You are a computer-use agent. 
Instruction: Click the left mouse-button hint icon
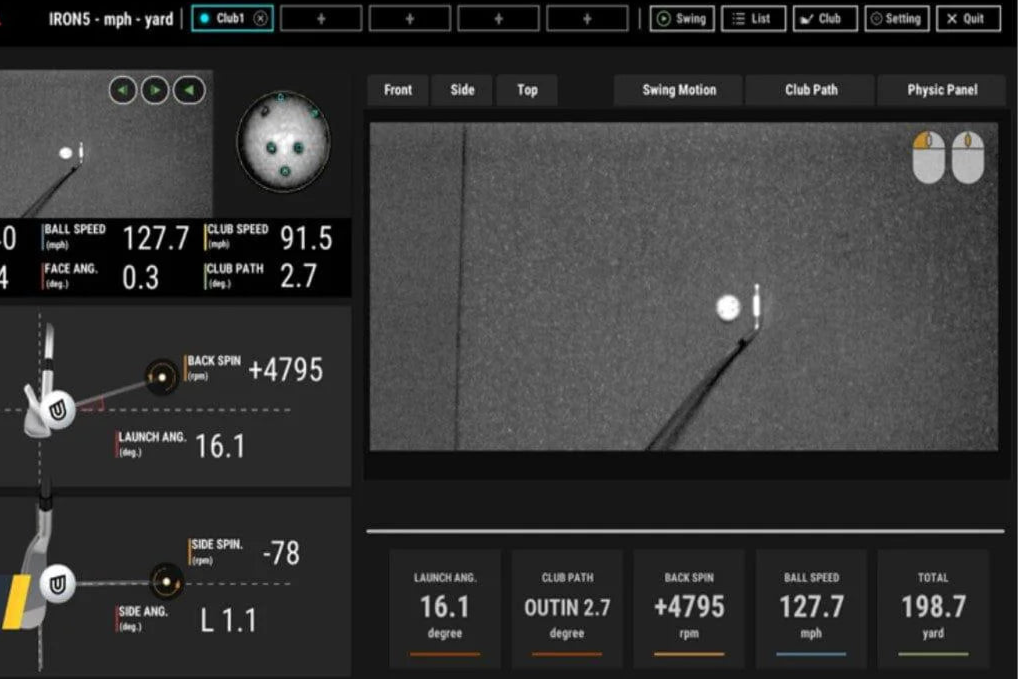928,158
